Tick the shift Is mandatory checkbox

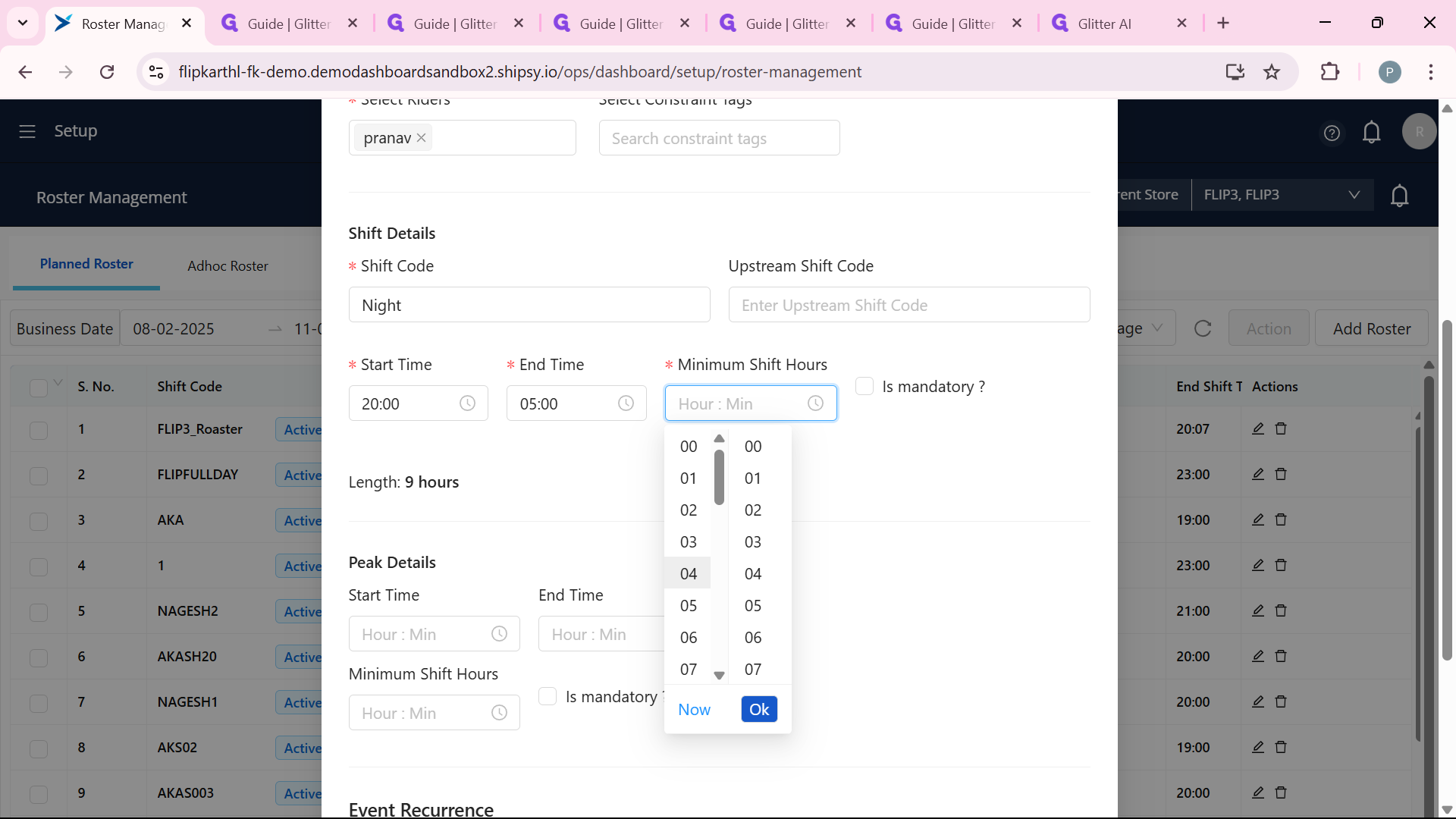(x=864, y=386)
